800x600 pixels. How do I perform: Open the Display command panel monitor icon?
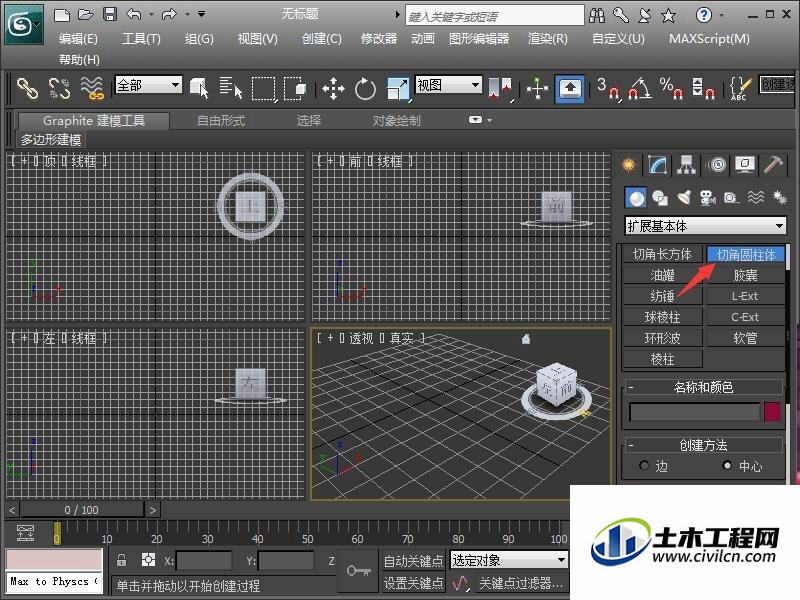[x=745, y=165]
